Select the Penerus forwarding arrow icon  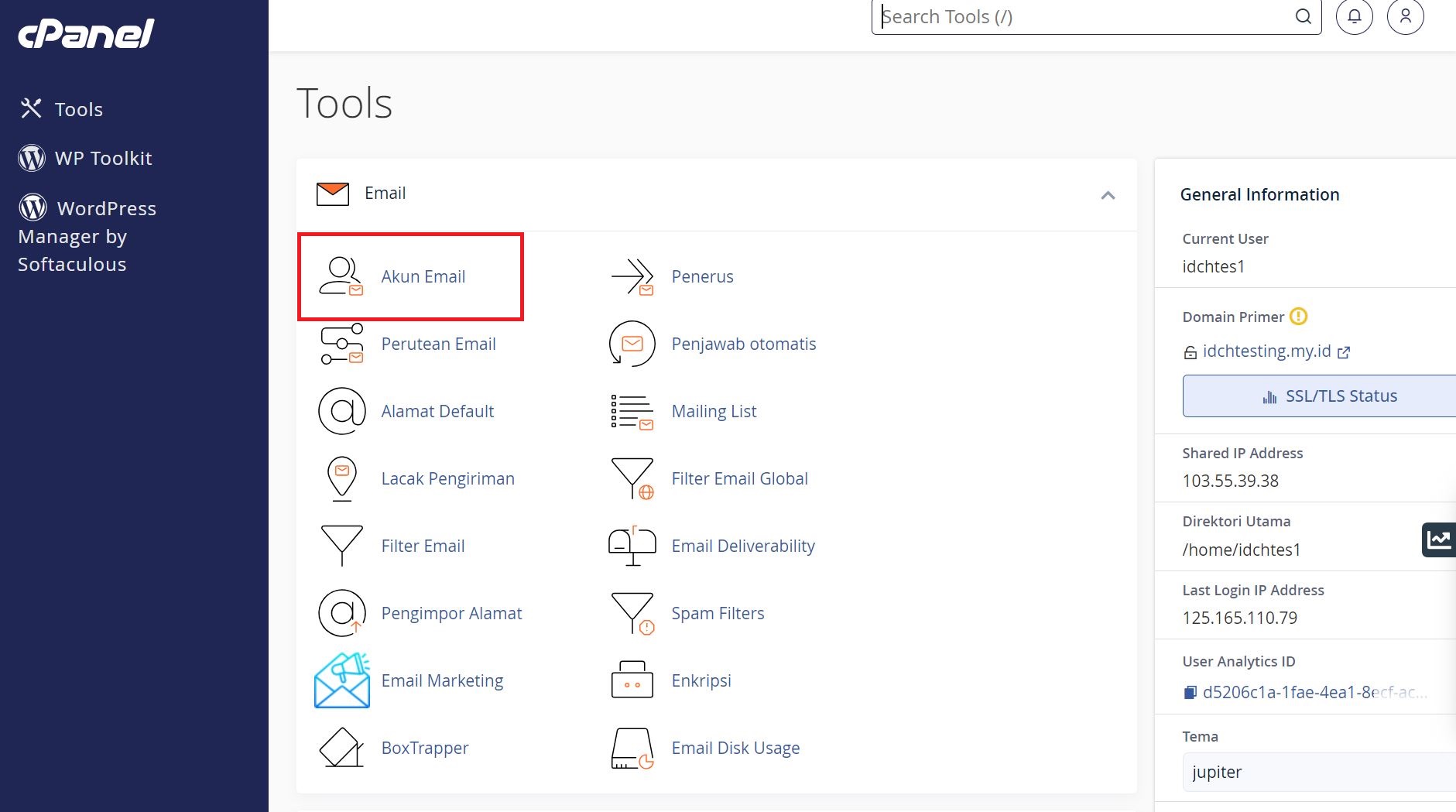(x=632, y=276)
